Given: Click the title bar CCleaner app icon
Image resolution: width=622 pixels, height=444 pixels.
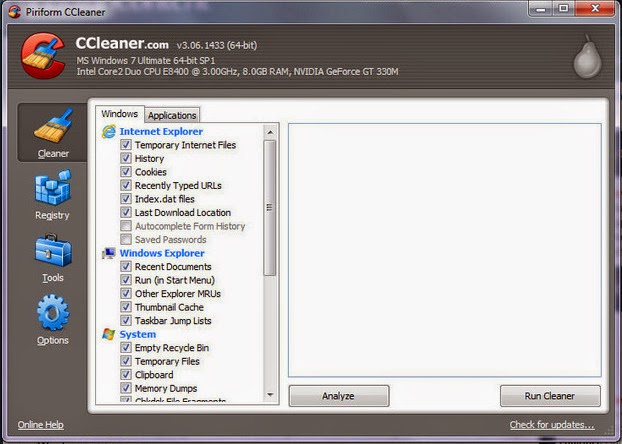Looking at the screenshot, I should [15, 12].
